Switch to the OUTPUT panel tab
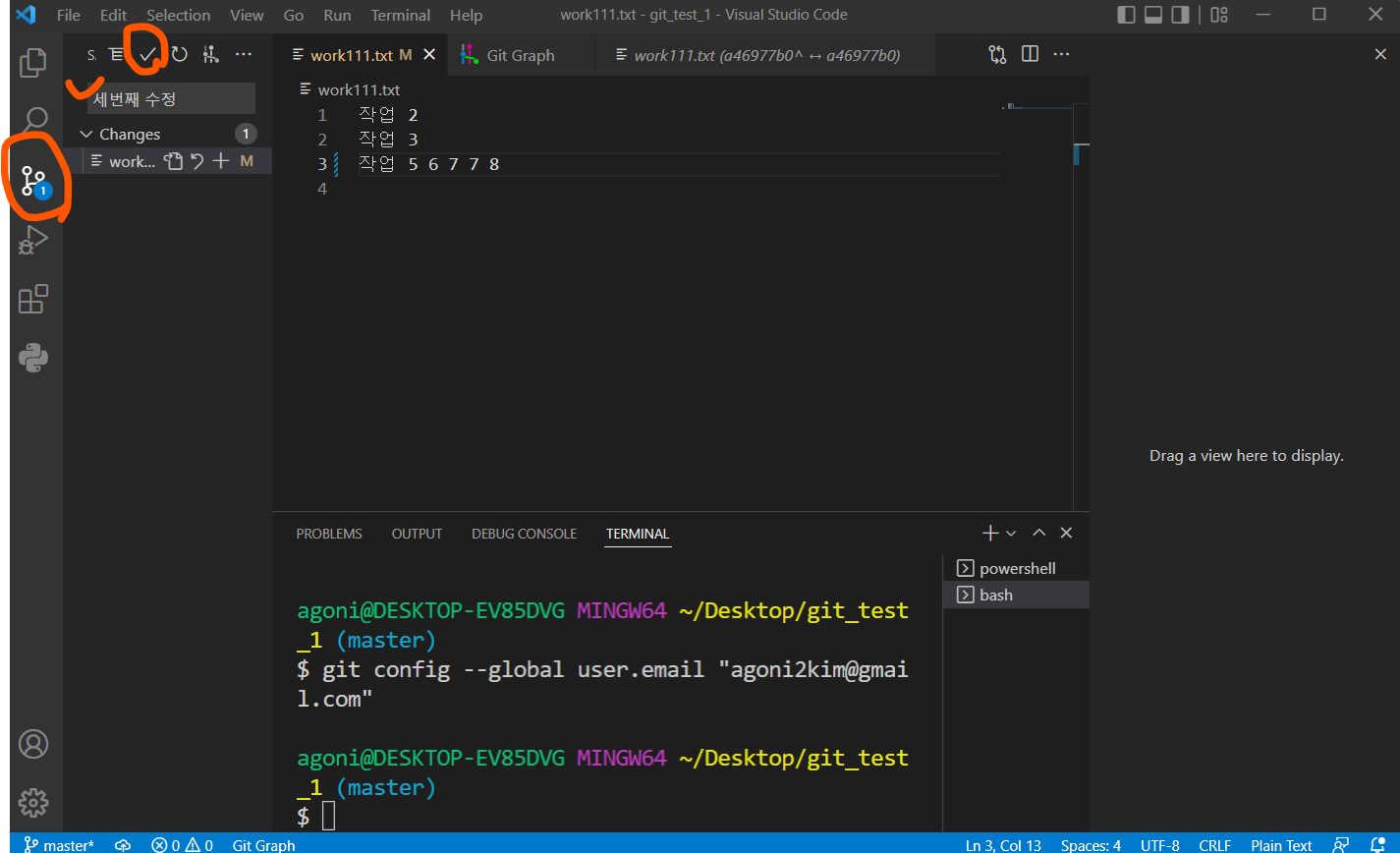Viewport: 1400px width, 853px height. [x=417, y=534]
